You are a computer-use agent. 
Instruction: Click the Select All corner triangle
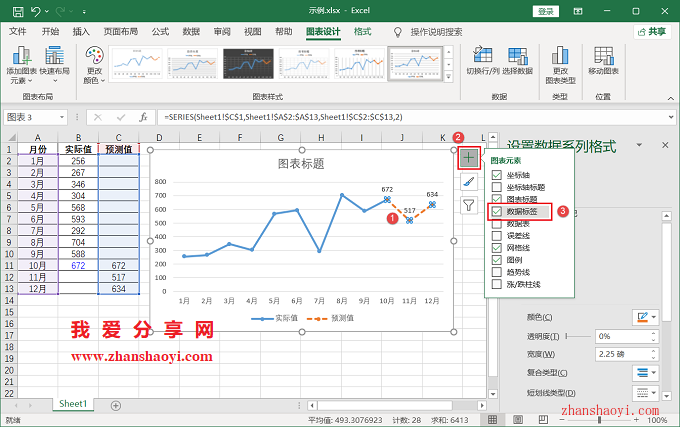point(11,138)
